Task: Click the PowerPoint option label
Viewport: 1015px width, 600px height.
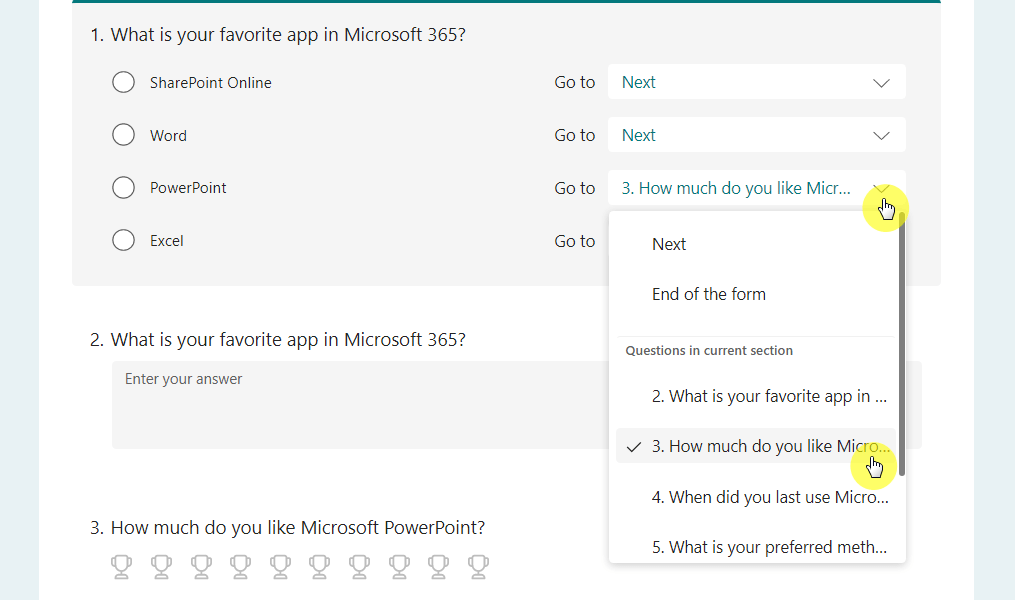Action: 188,188
